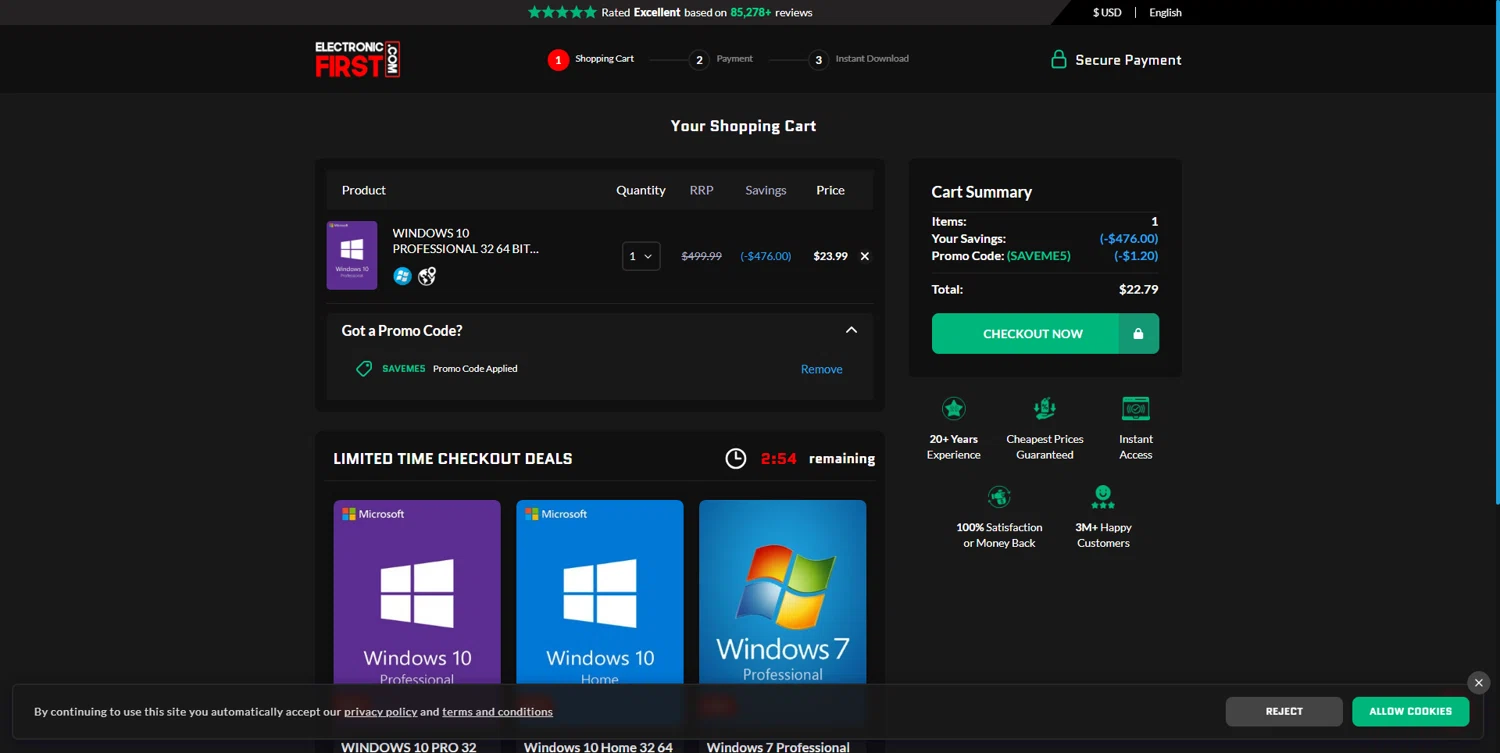Viewport: 1500px width, 753px height.
Task: Click the Instant Access icon
Action: 1136,408
